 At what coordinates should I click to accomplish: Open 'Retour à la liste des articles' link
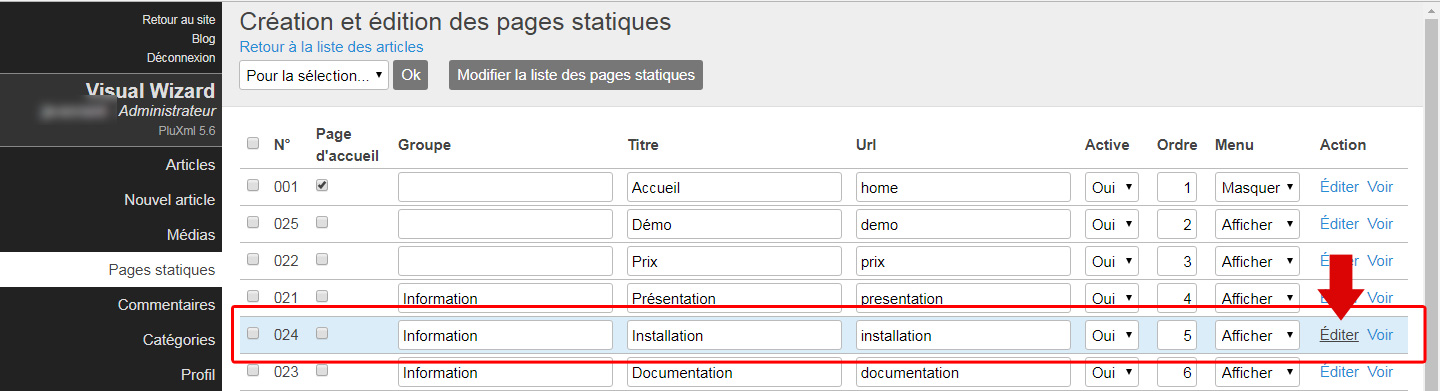(331, 47)
